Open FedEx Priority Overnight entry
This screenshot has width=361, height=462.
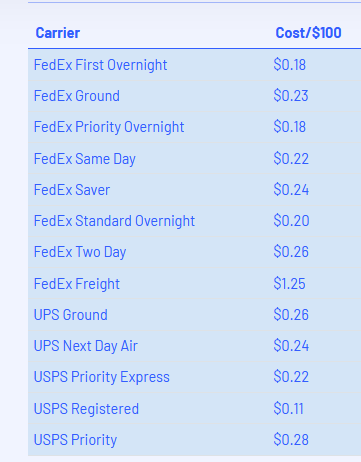coord(109,127)
